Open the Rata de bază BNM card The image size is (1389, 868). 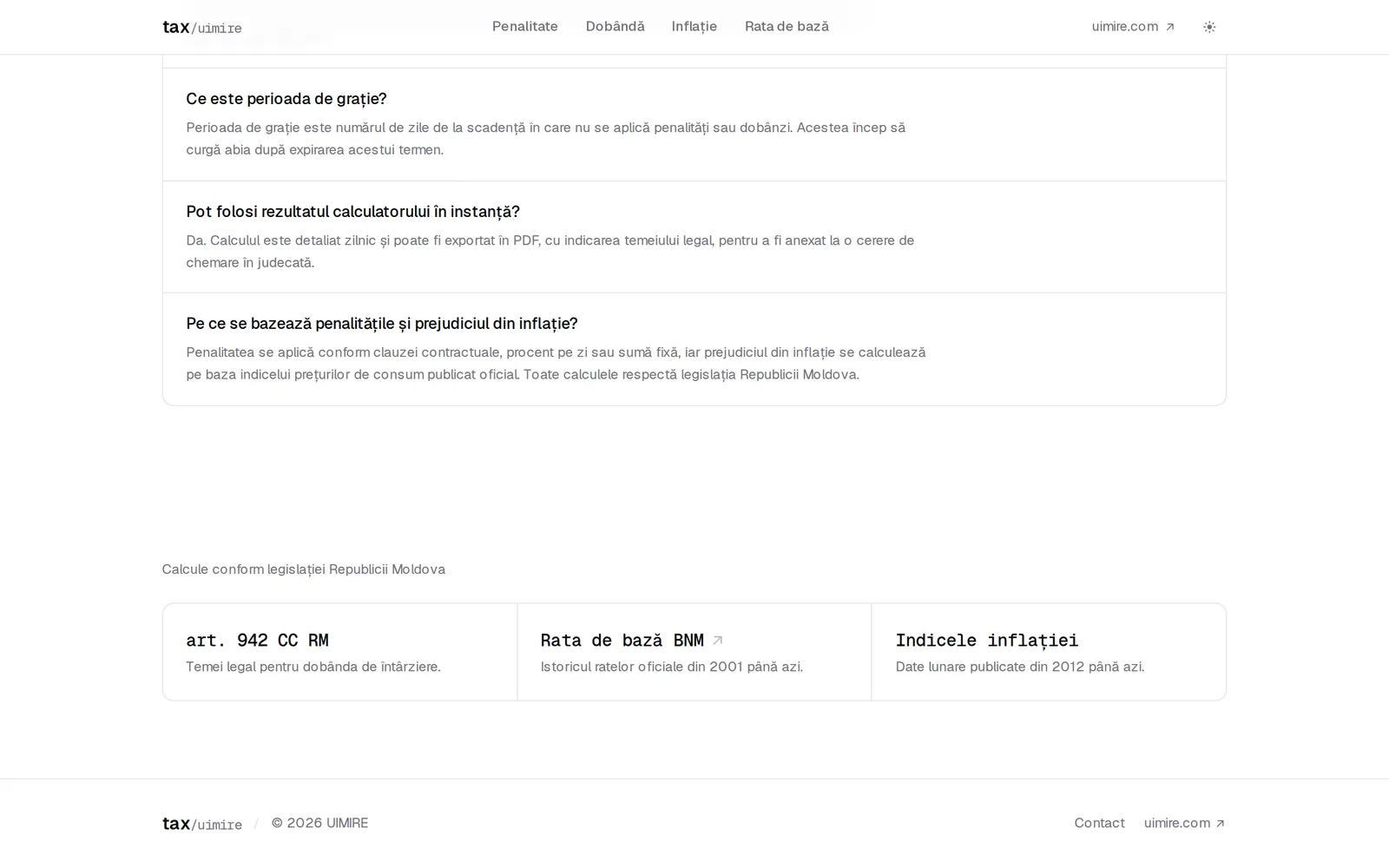point(694,652)
